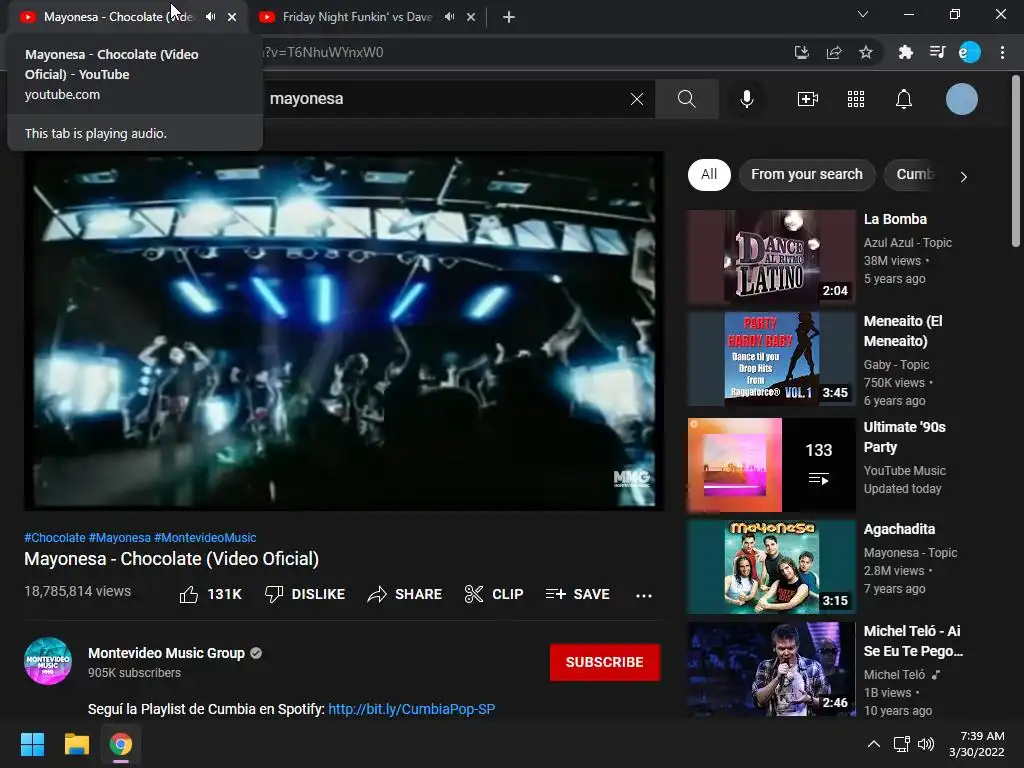Open Agachadita video thumbnail
Screen dimensions: 1024x768
click(x=771, y=567)
